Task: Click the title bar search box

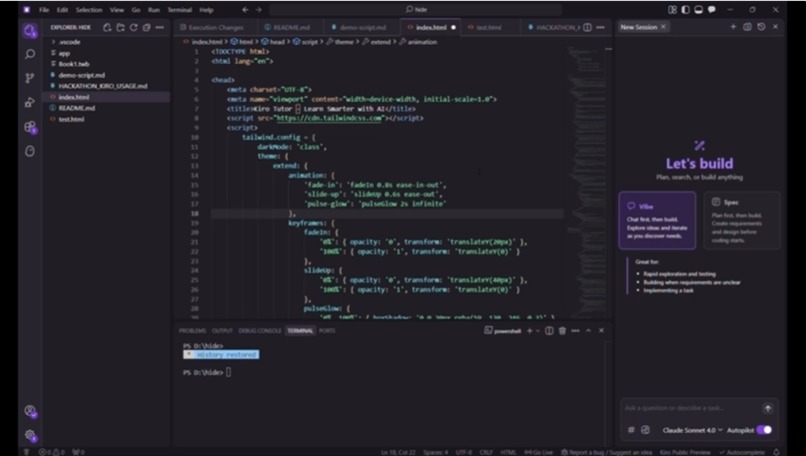Action: coord(415,10)
